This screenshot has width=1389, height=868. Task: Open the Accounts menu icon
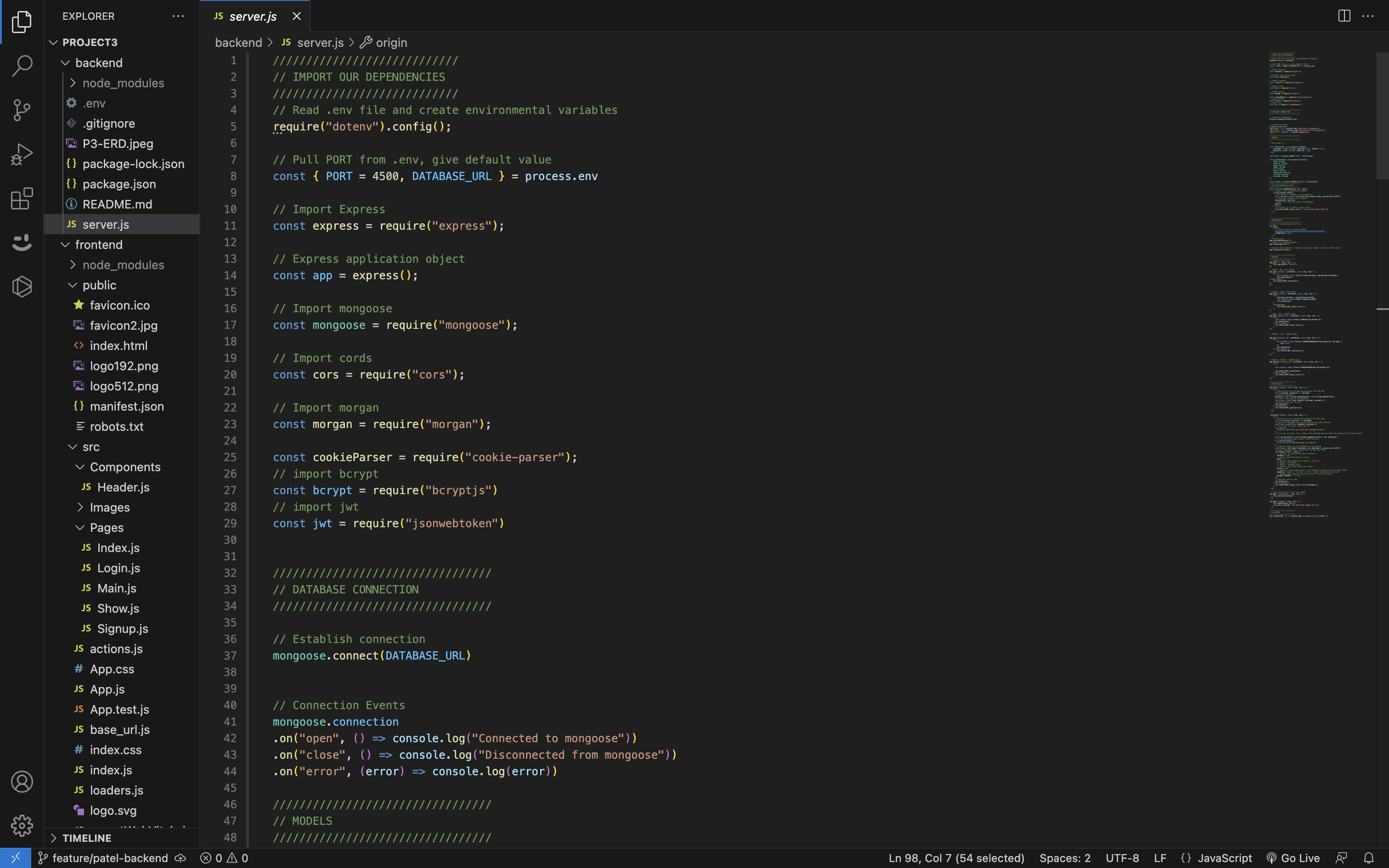click(x=22, y=781)
